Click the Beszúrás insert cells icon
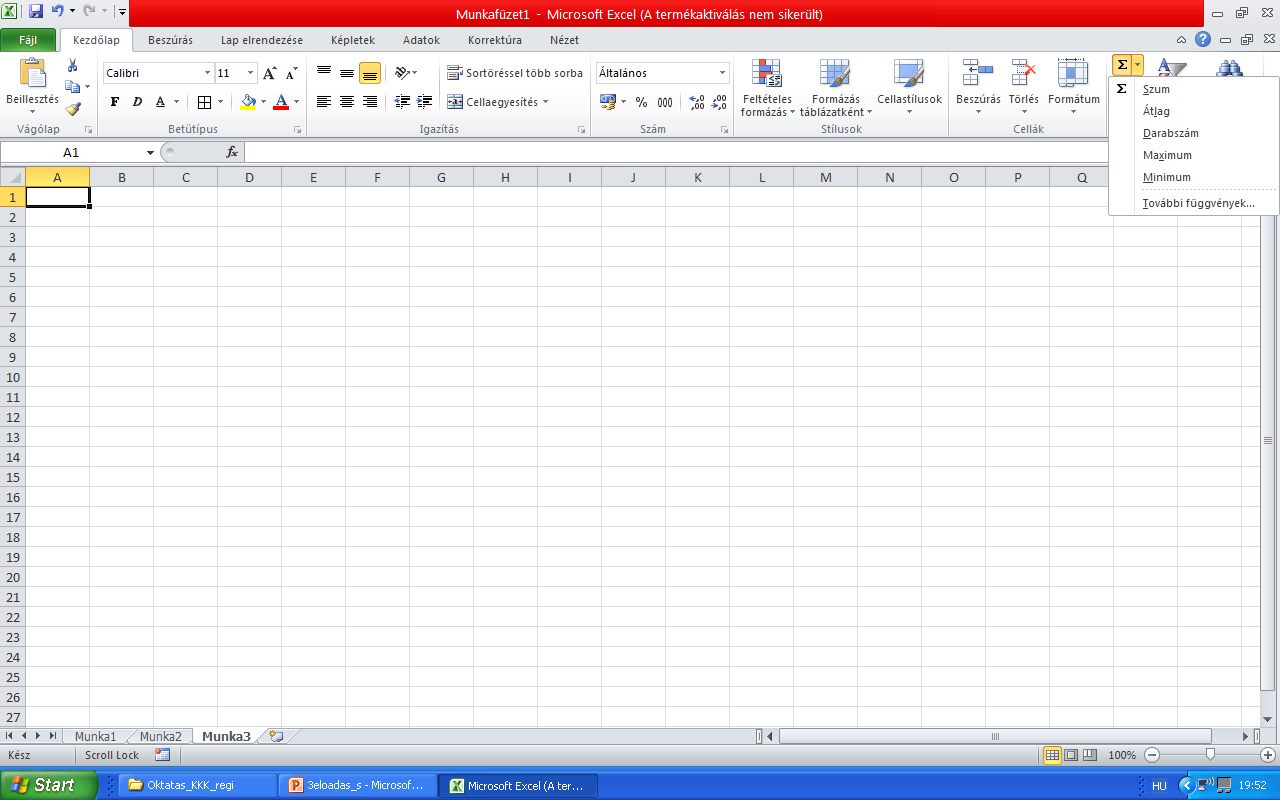Viewport: 1280px width, 800px height. click(x=977, y=73)
